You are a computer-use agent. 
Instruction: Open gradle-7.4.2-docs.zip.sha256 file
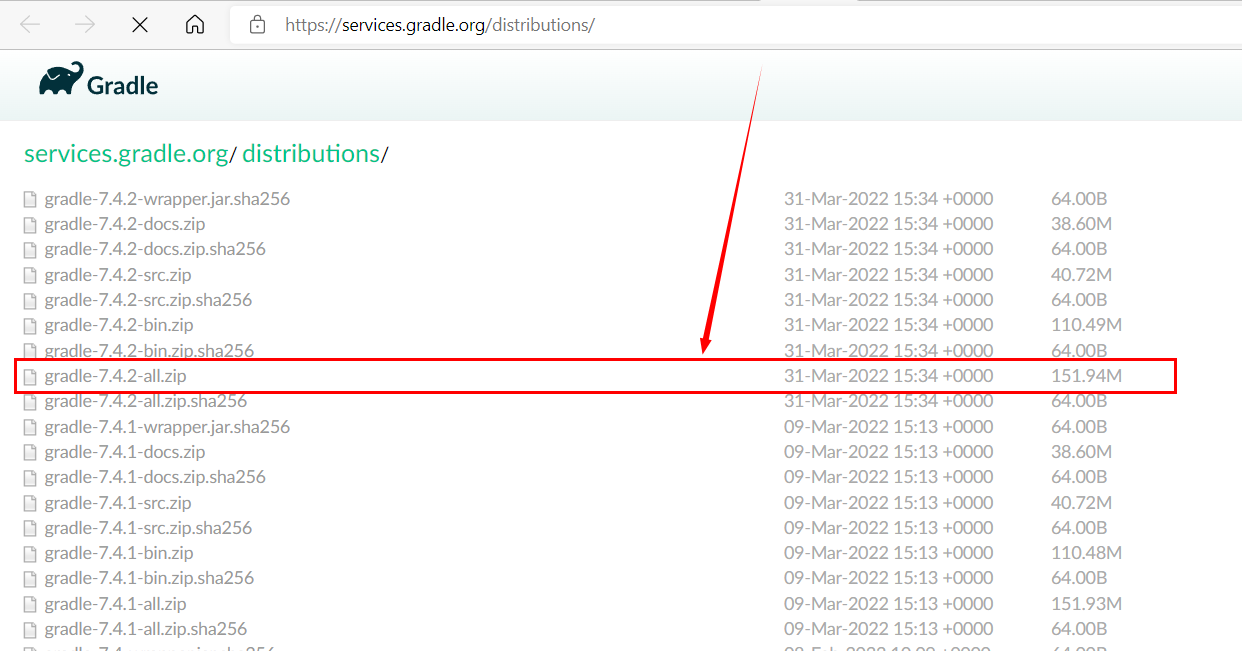click(x=155, y=248)
